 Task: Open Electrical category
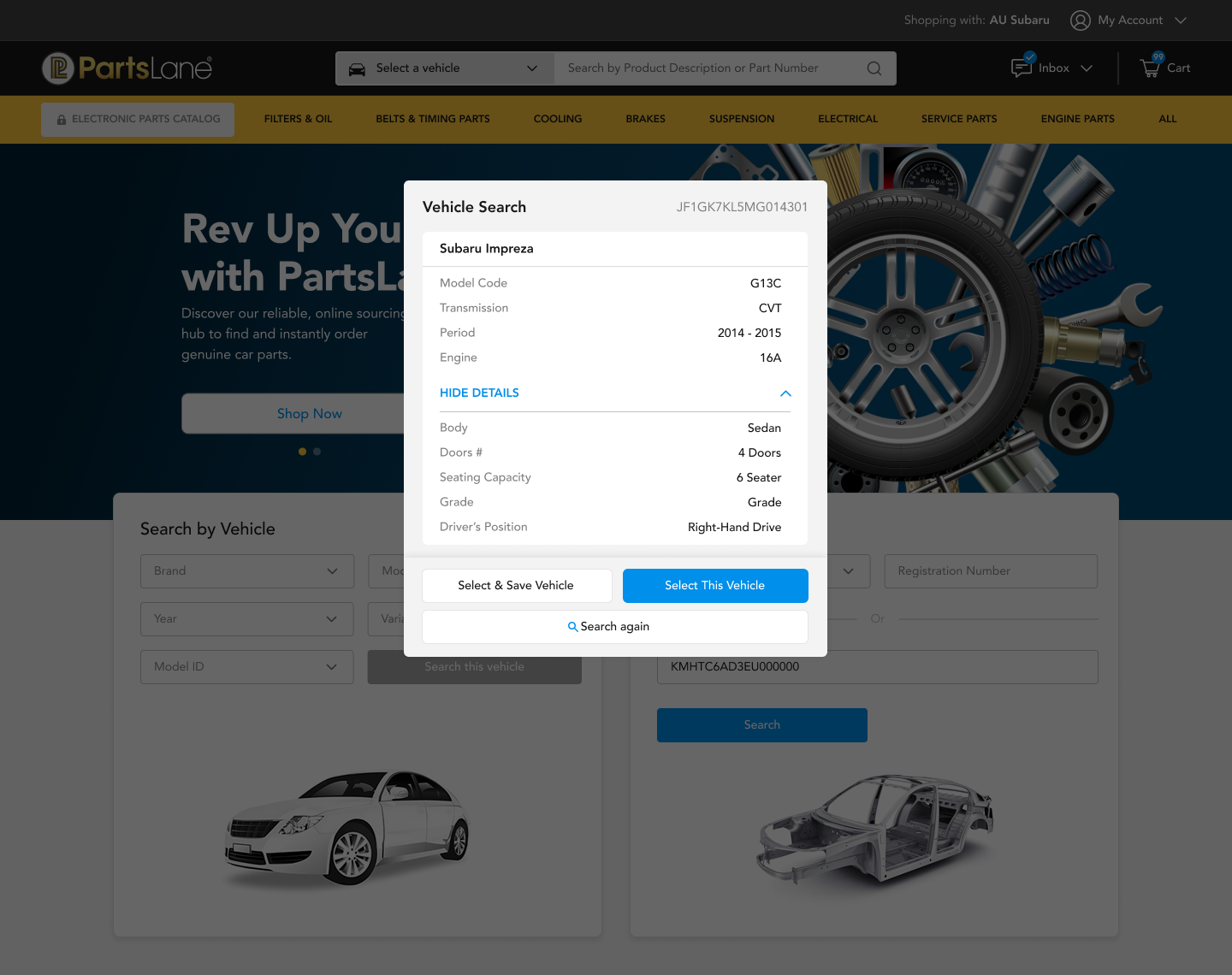coord(848,119)
